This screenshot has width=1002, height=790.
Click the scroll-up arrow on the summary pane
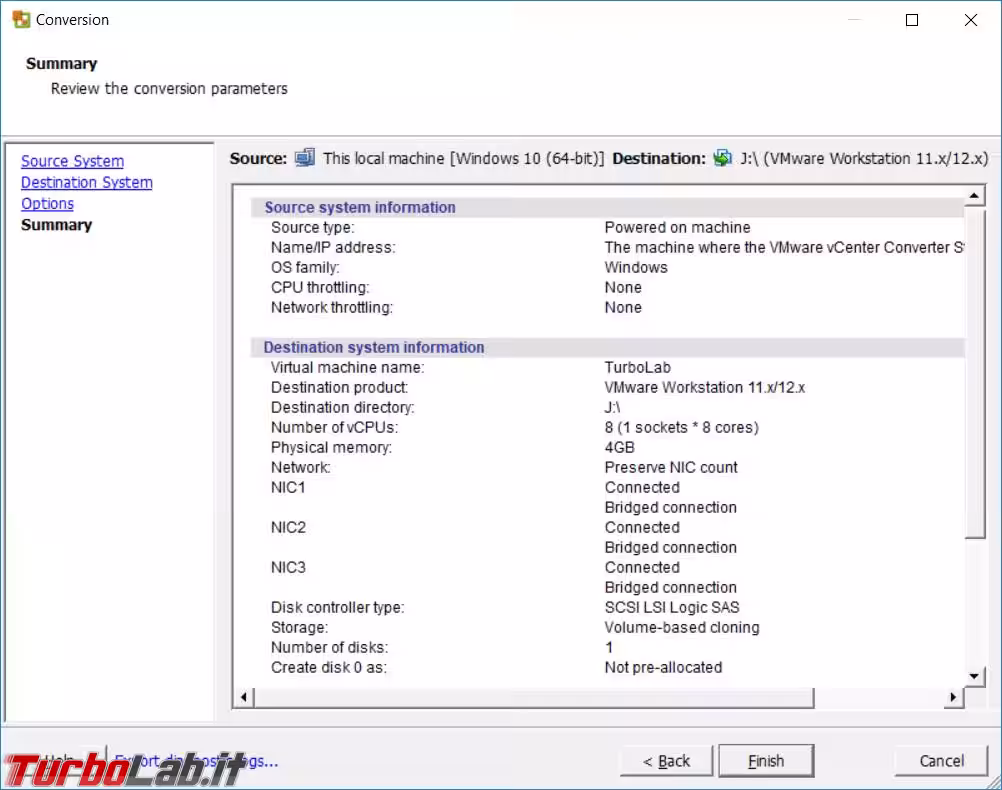[x=973, y=194]
